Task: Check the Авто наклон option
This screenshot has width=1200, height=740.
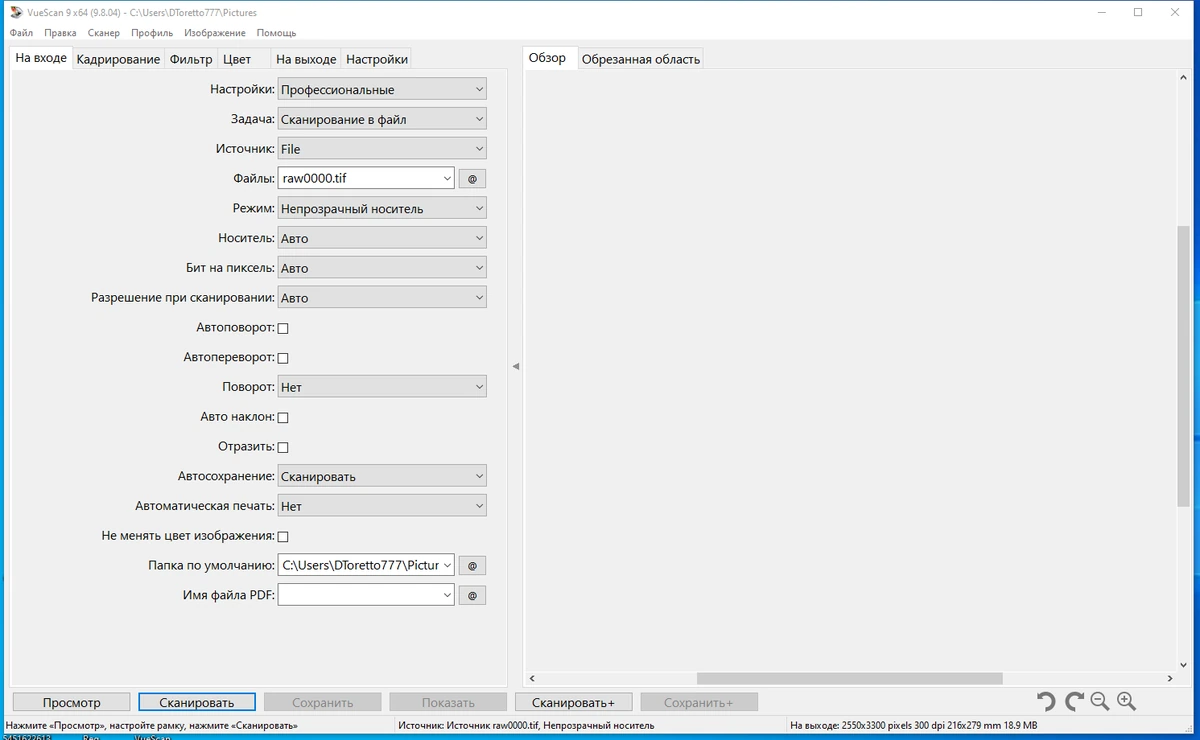Action: [x=283, y=418]
